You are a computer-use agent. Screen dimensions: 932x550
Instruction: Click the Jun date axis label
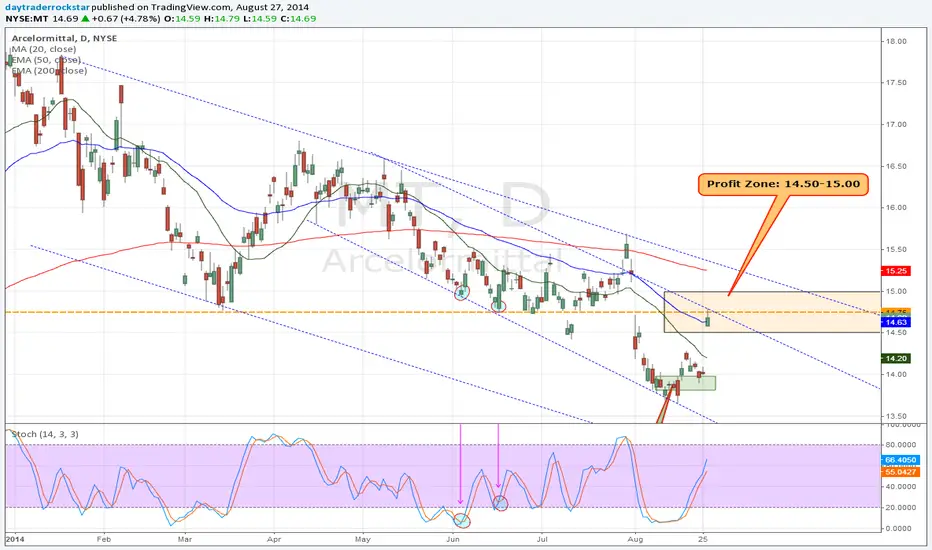click(x=453, y=539)
